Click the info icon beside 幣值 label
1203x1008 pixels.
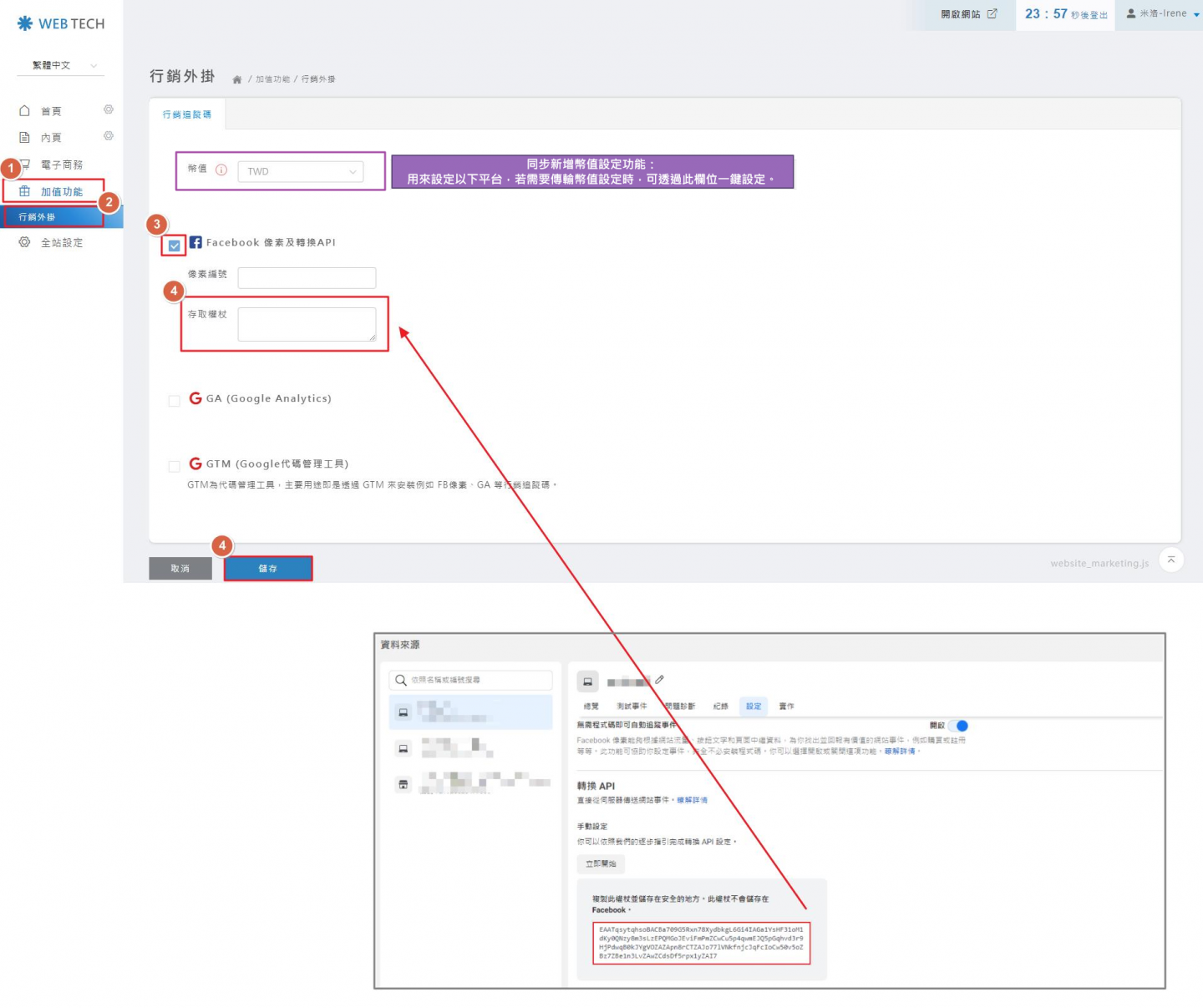[221, 170]
